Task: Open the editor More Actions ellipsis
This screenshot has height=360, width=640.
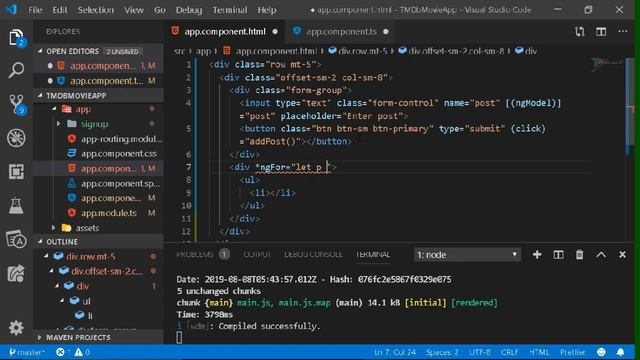Action: [622, 31]
